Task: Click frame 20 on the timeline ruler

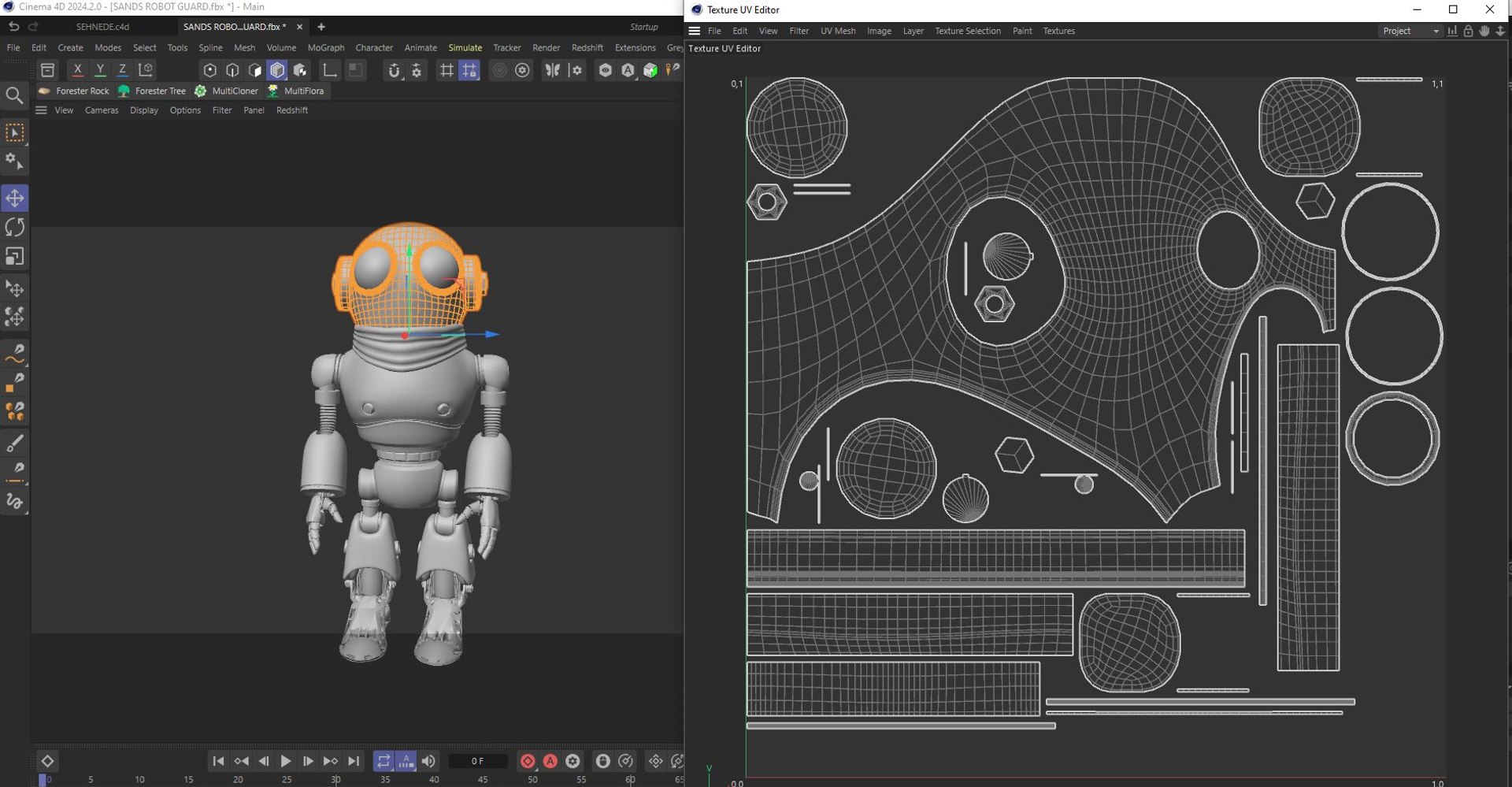Action: 238,779
